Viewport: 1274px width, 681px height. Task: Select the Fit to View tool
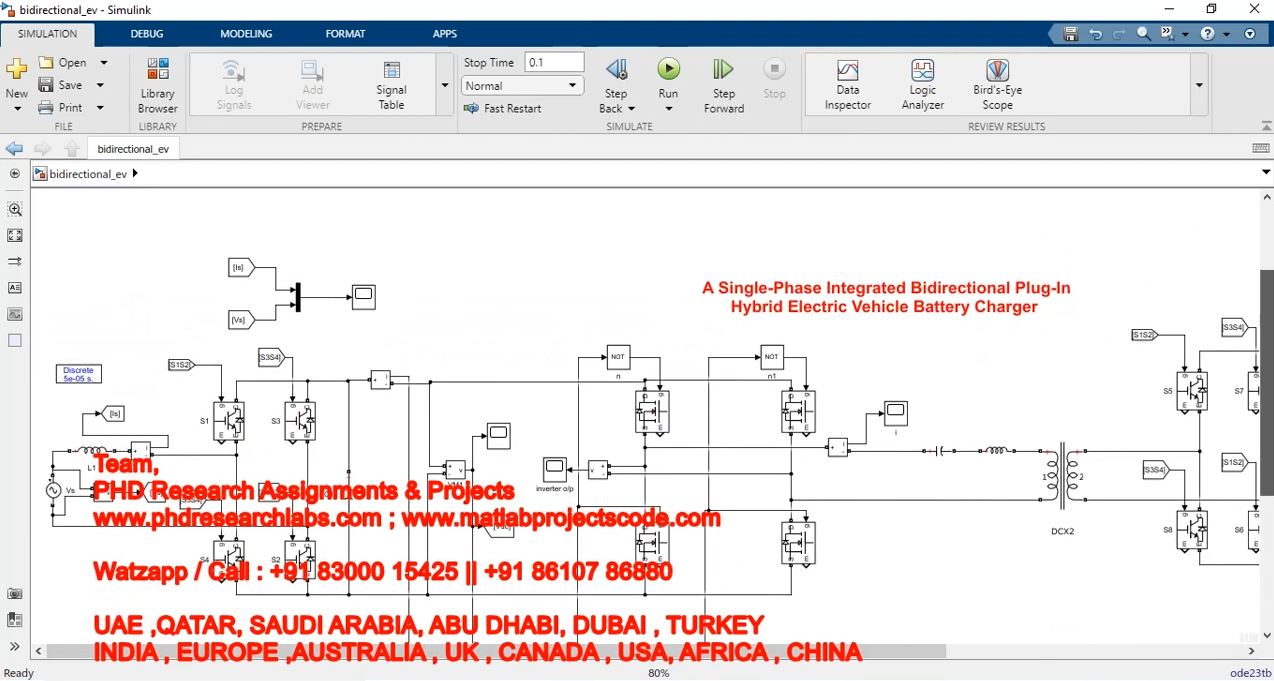coord(15,236)
